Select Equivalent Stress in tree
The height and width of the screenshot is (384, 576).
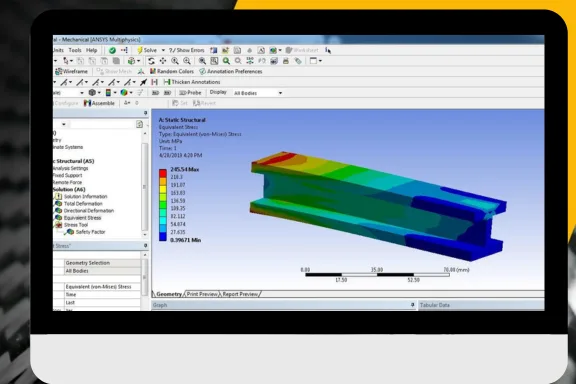pos(82,218)
